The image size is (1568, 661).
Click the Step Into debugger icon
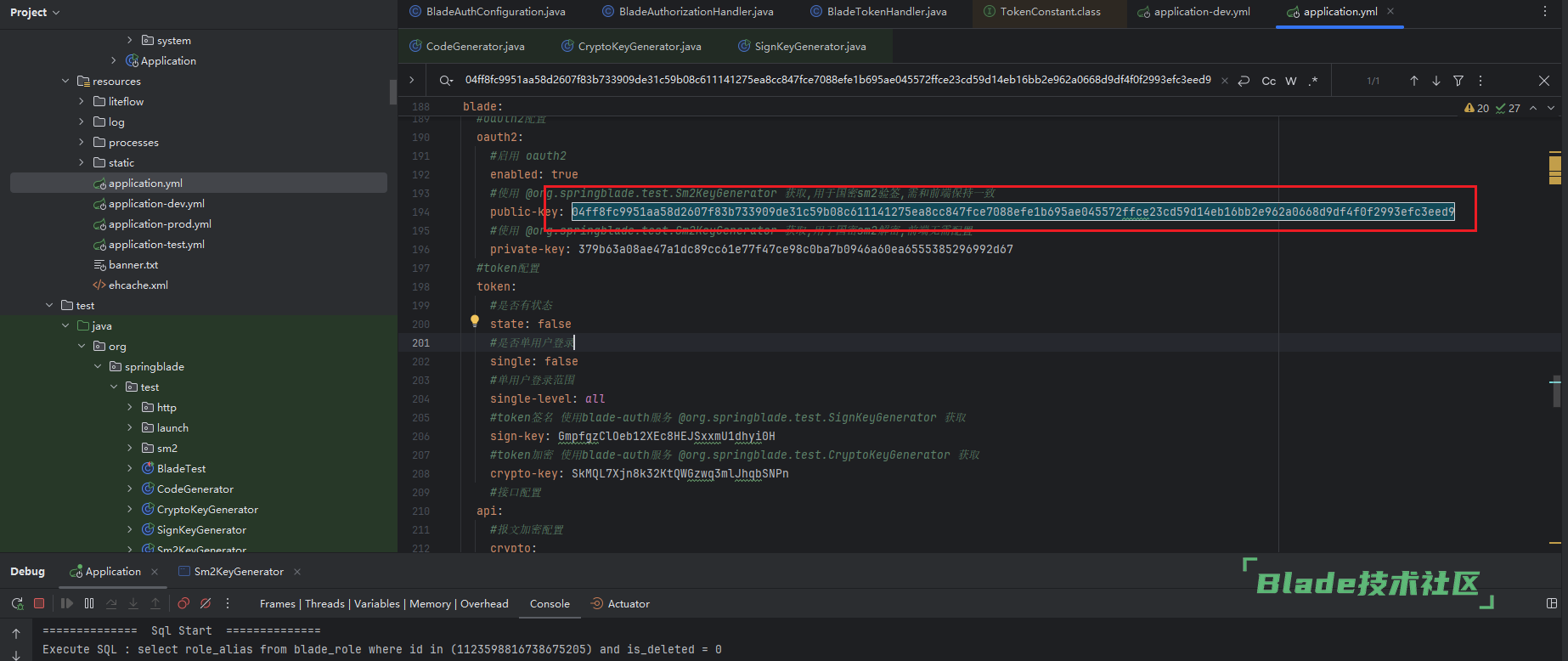coord(133,603)
